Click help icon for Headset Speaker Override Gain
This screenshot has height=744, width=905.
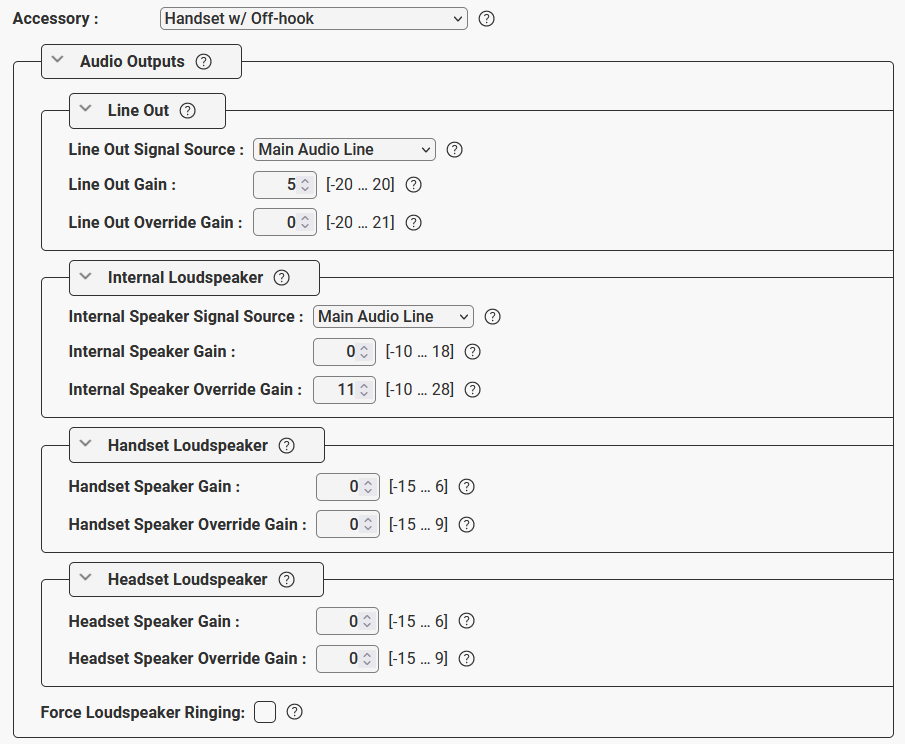466,659
